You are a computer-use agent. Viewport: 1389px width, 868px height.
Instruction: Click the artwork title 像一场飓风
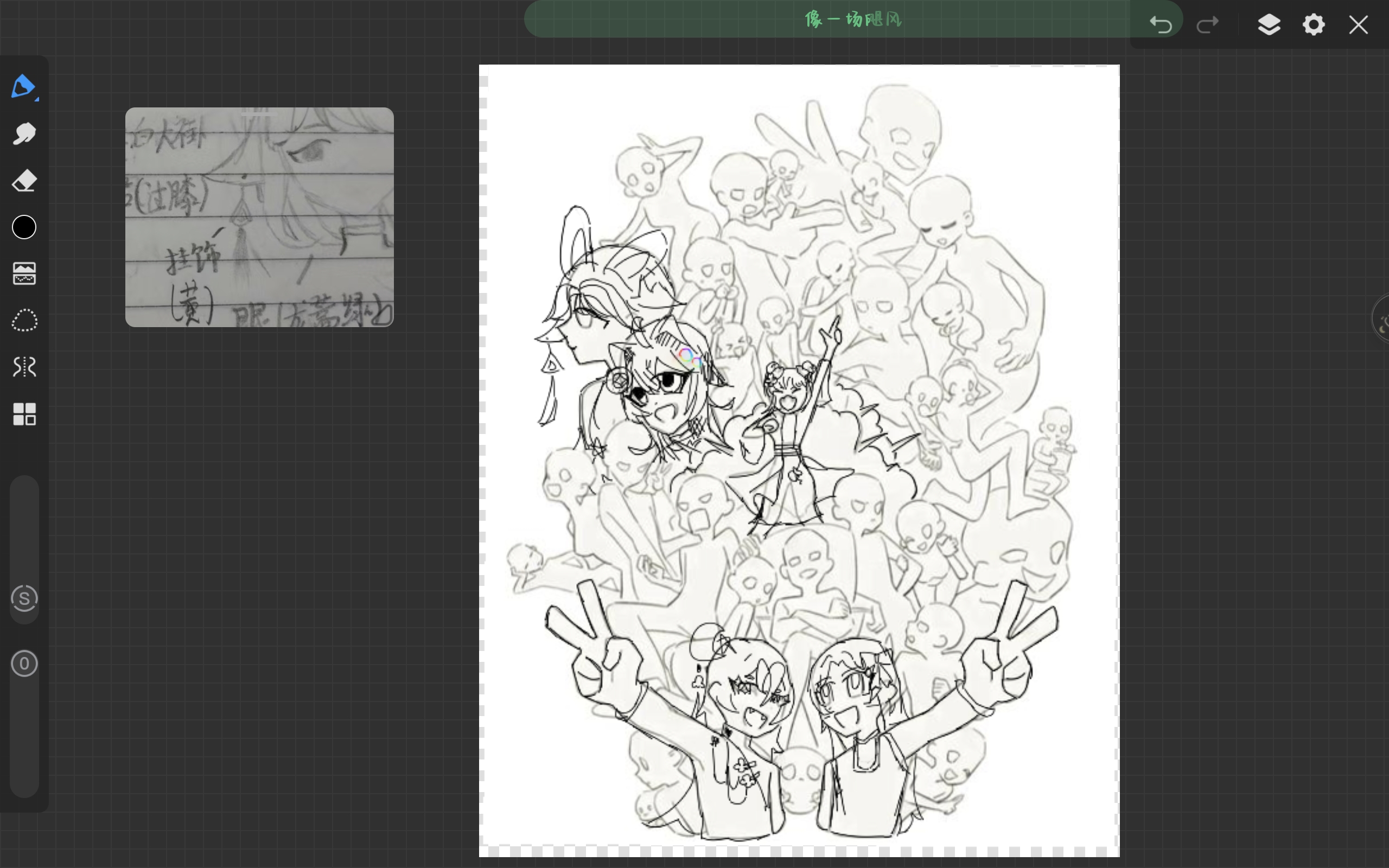[x=853, y=20]
